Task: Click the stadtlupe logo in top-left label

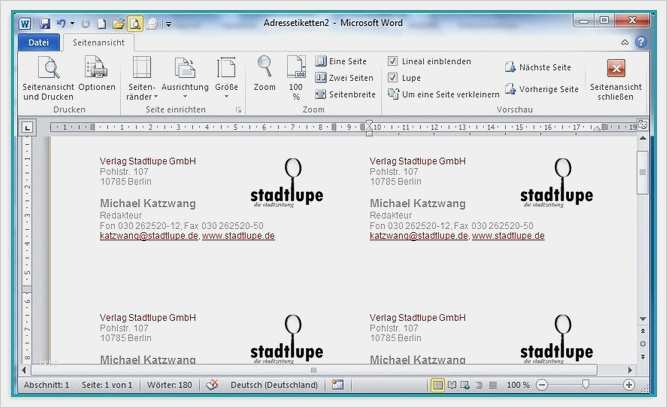Action: 287,183
